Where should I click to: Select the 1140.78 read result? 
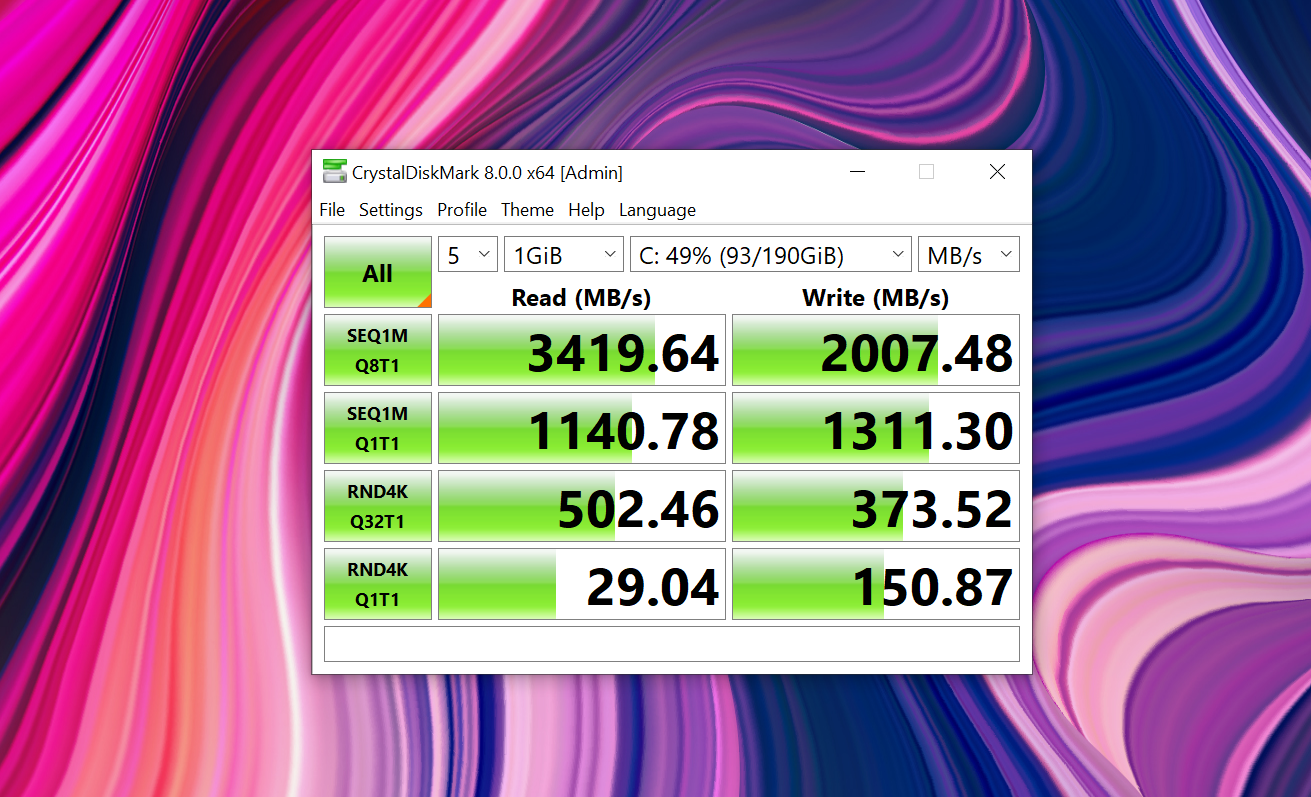coord(582,428)
